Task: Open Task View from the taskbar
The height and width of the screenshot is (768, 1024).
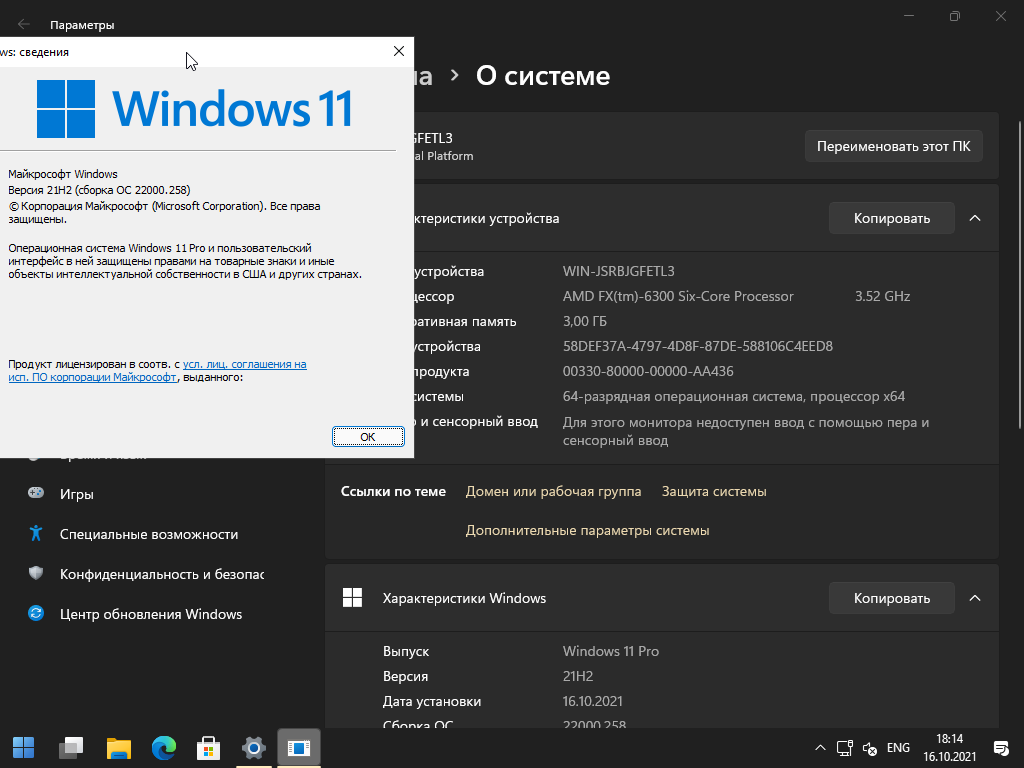Action: point(70,747)
